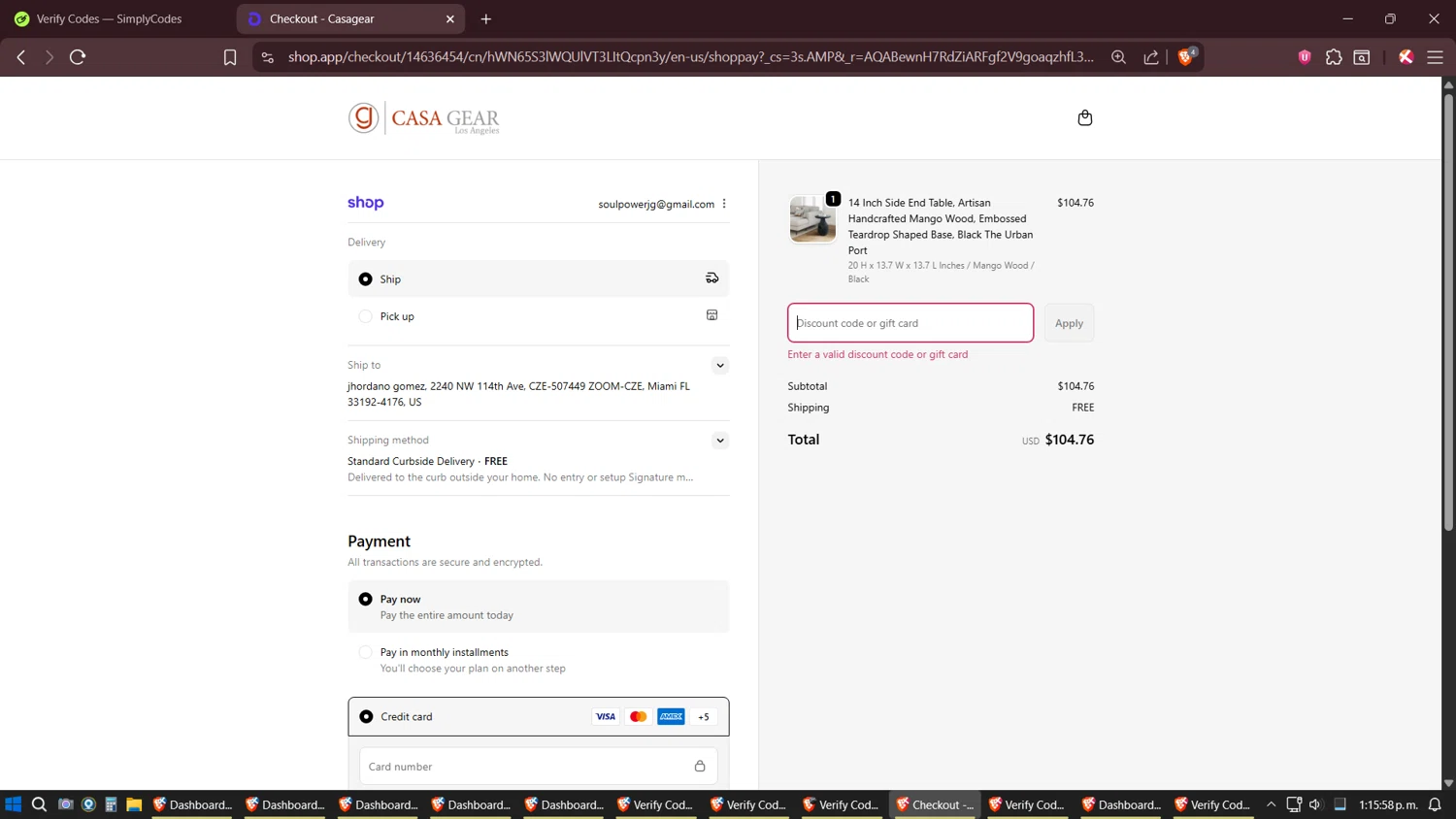The width and height of the screenshot is (1456, 819).
Task: Apply the discount code
Action: tap(1069, 323)
